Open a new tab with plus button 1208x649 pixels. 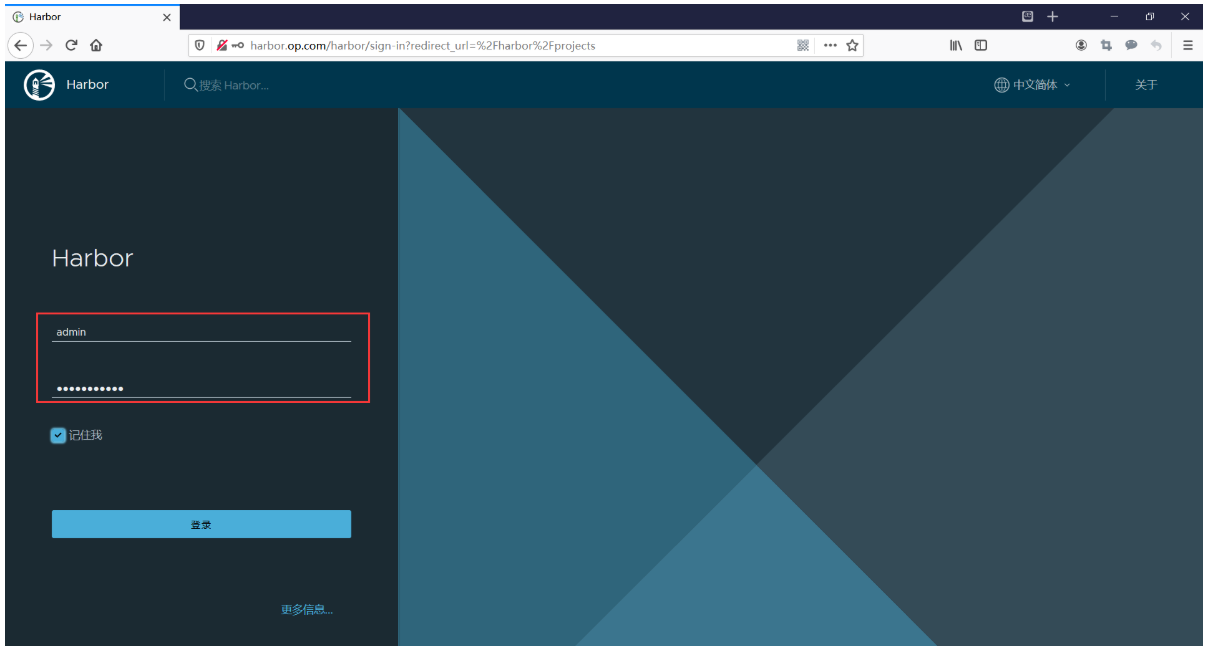[1053, 16]
